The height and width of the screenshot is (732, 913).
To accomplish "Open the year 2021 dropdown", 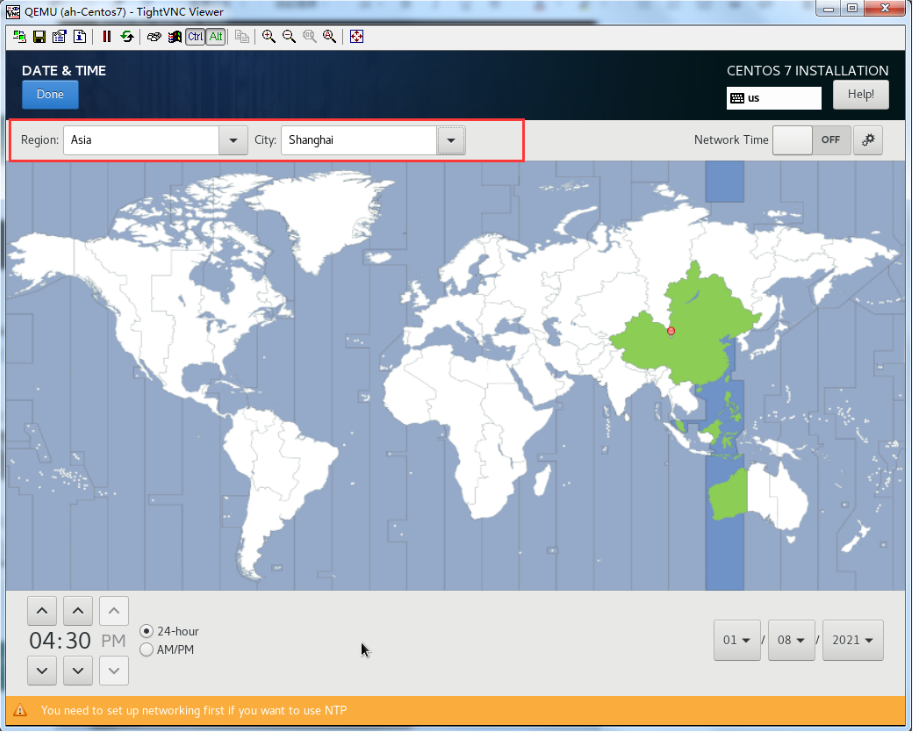I will coord(852,640).
